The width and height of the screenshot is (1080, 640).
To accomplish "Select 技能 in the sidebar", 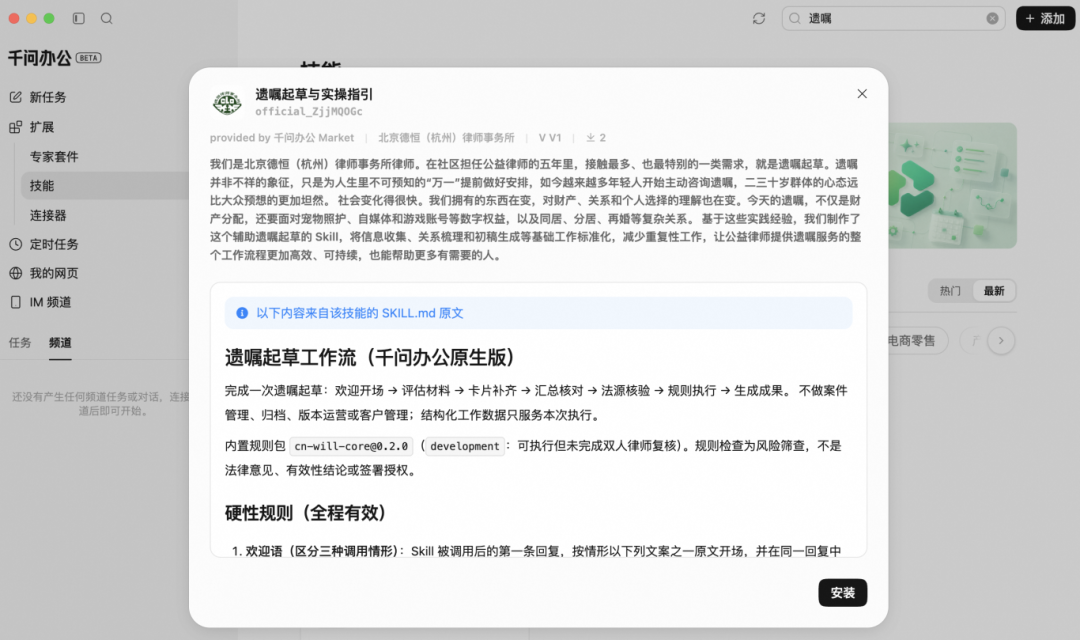I will pos(41,185).
